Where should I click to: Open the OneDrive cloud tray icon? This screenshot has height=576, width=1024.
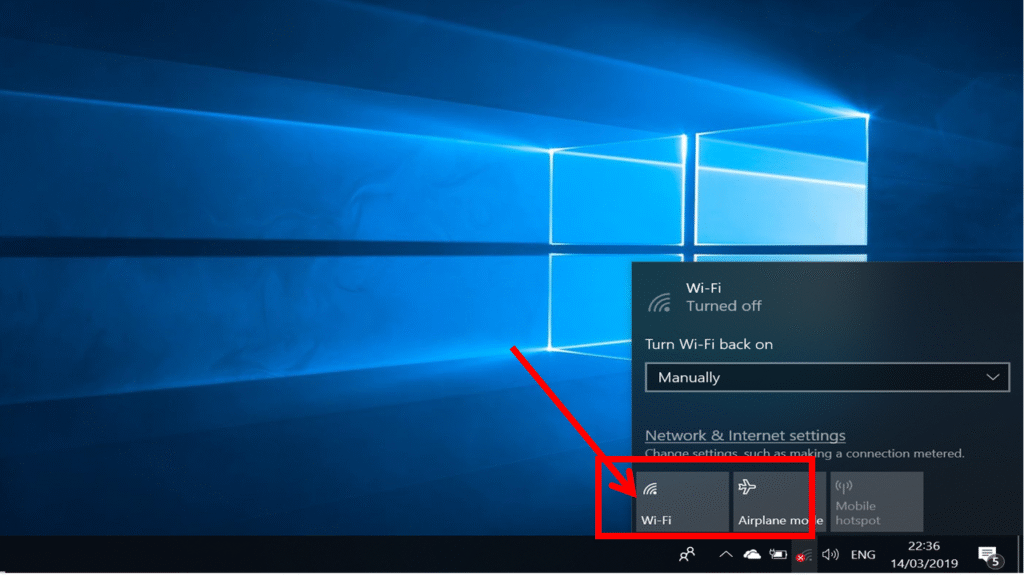752,554
